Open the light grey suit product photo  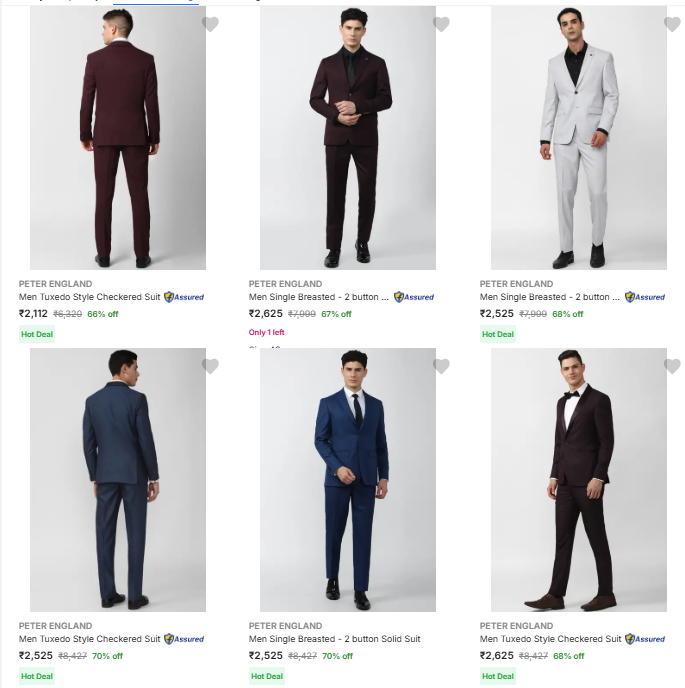coord(579,140)
